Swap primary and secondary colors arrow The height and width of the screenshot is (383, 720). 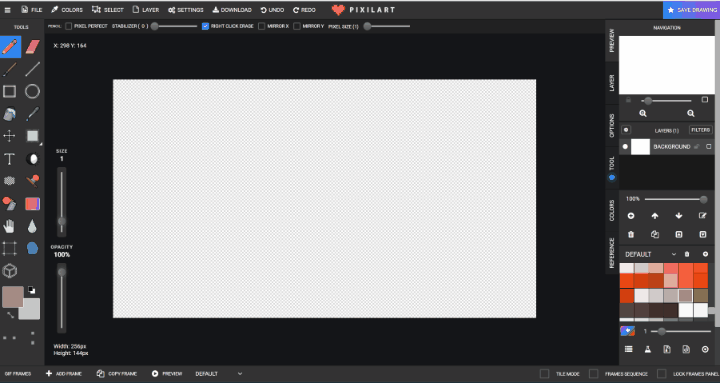point(10,315)
